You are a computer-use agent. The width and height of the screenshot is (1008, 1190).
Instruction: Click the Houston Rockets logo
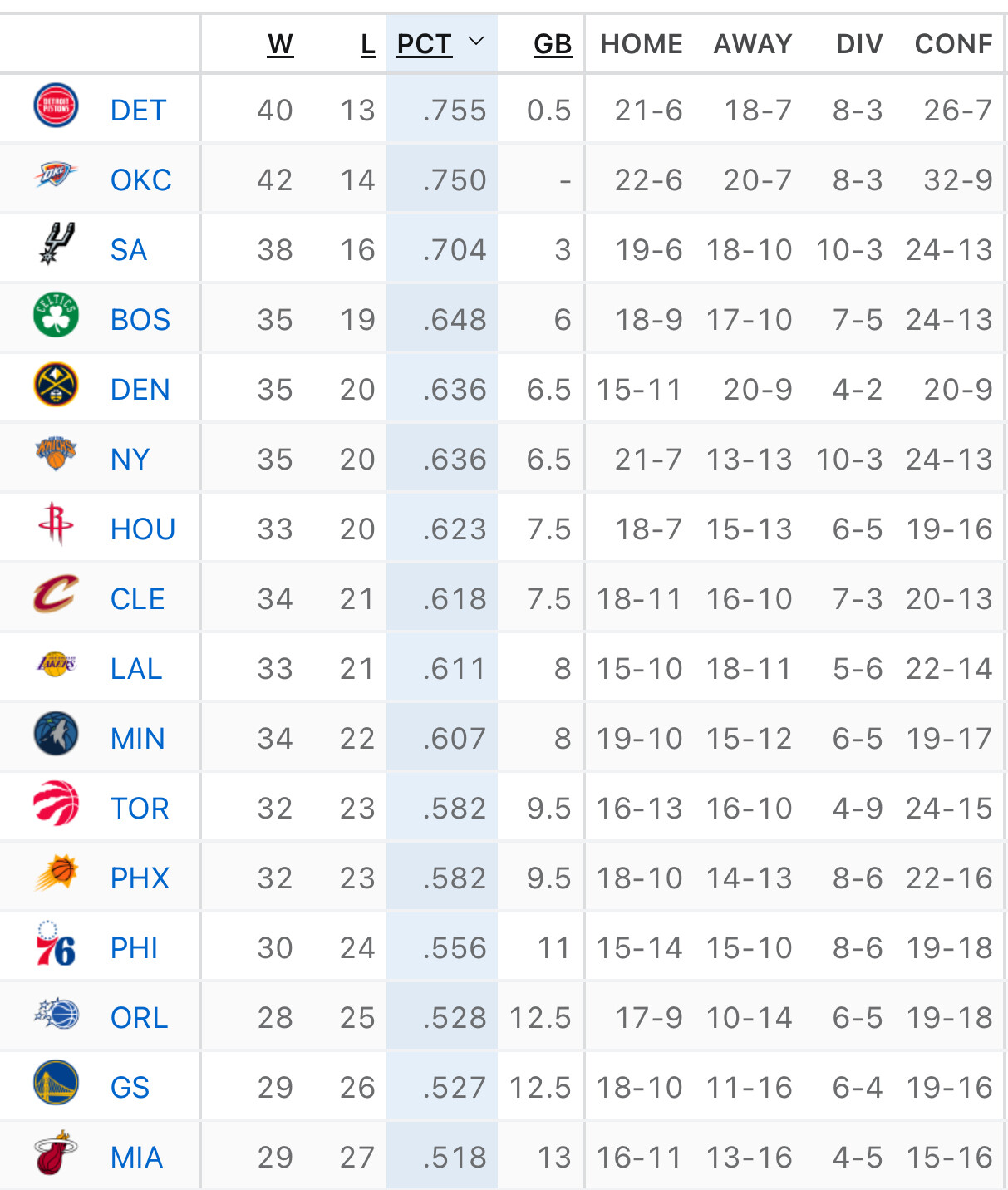[x=56, y=524]
